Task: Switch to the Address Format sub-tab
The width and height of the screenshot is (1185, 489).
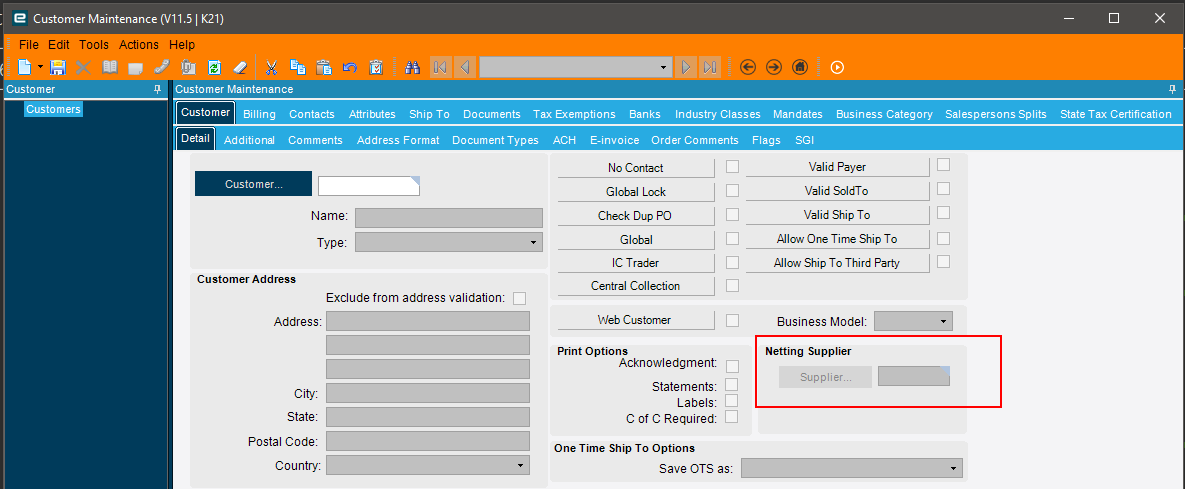Action: pyautogui.click(x=398, y=140)
